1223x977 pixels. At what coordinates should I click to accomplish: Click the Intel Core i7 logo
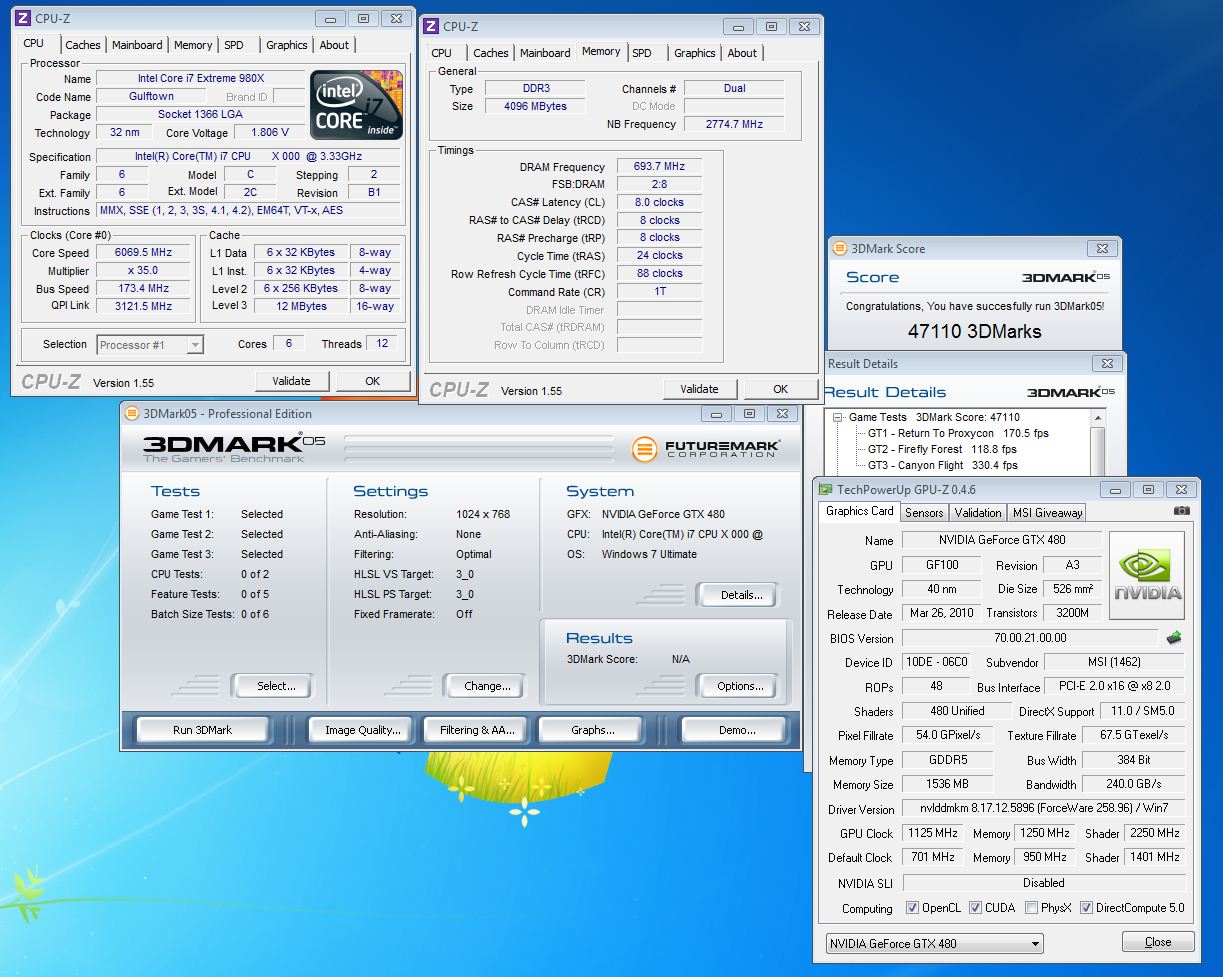[357, 105]
